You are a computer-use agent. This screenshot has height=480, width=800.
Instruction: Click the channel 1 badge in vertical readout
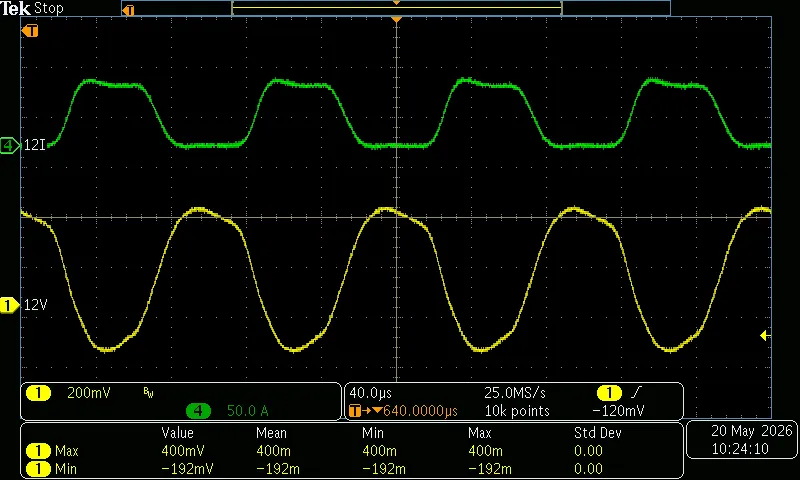[x=38, y=393]
